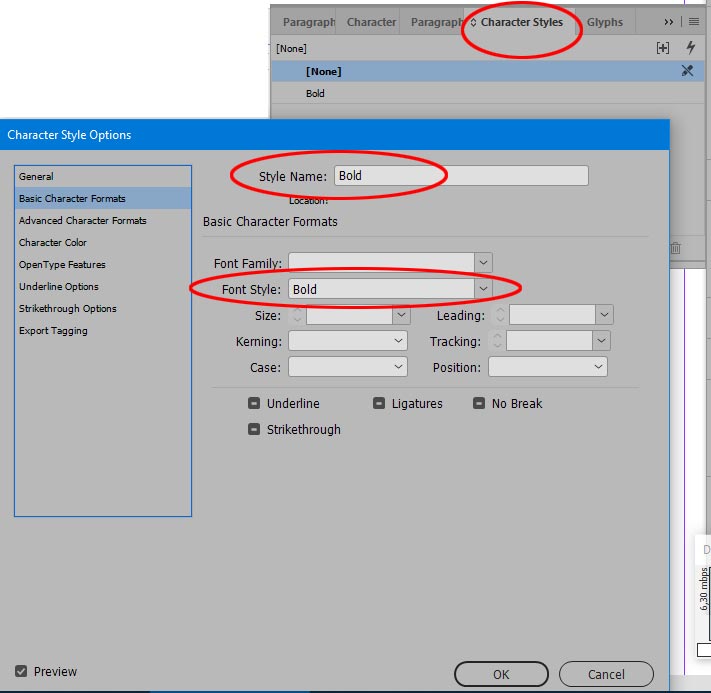Click the OK button
Image resolution: width=711 pixels, height=693 pixels.
point(501,674)
